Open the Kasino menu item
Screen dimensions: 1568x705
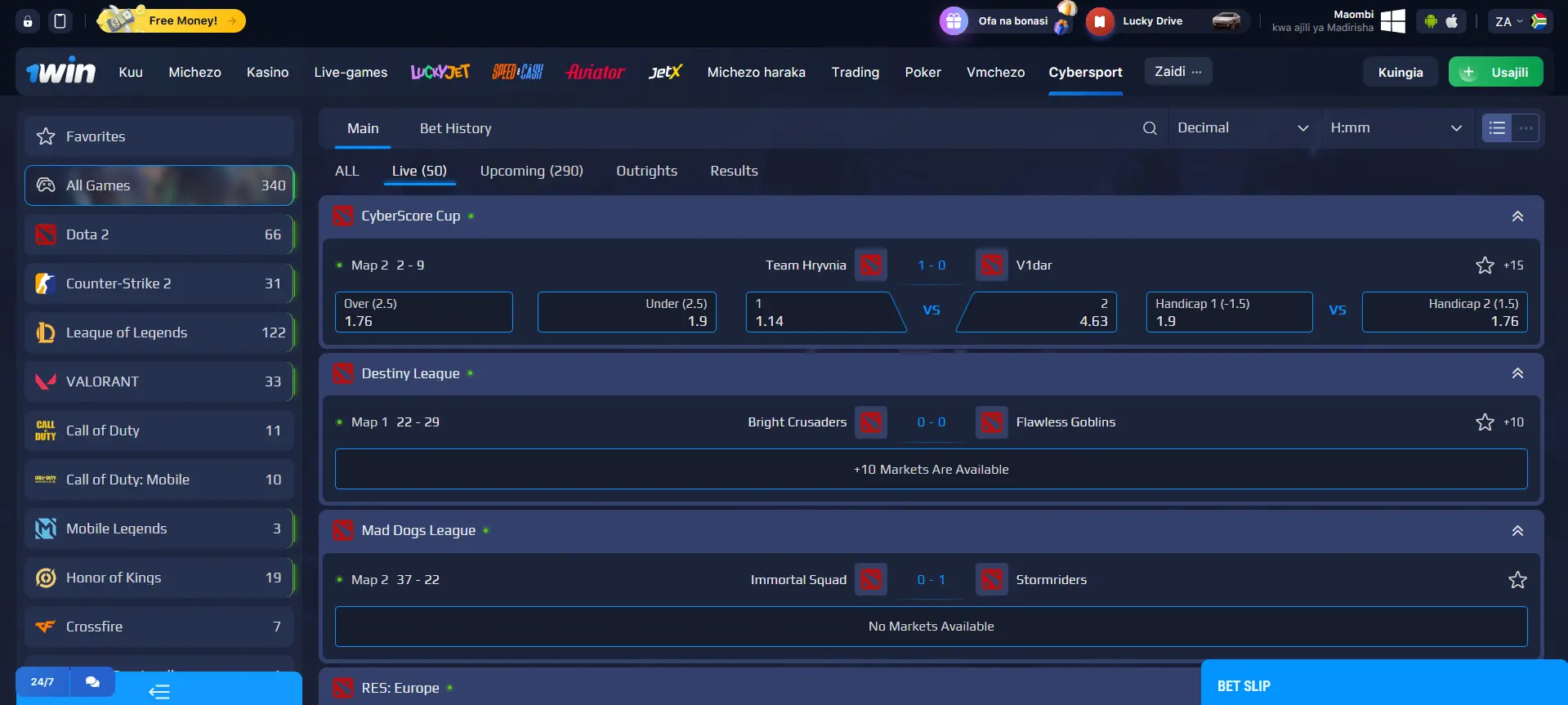tap(267, 72)
